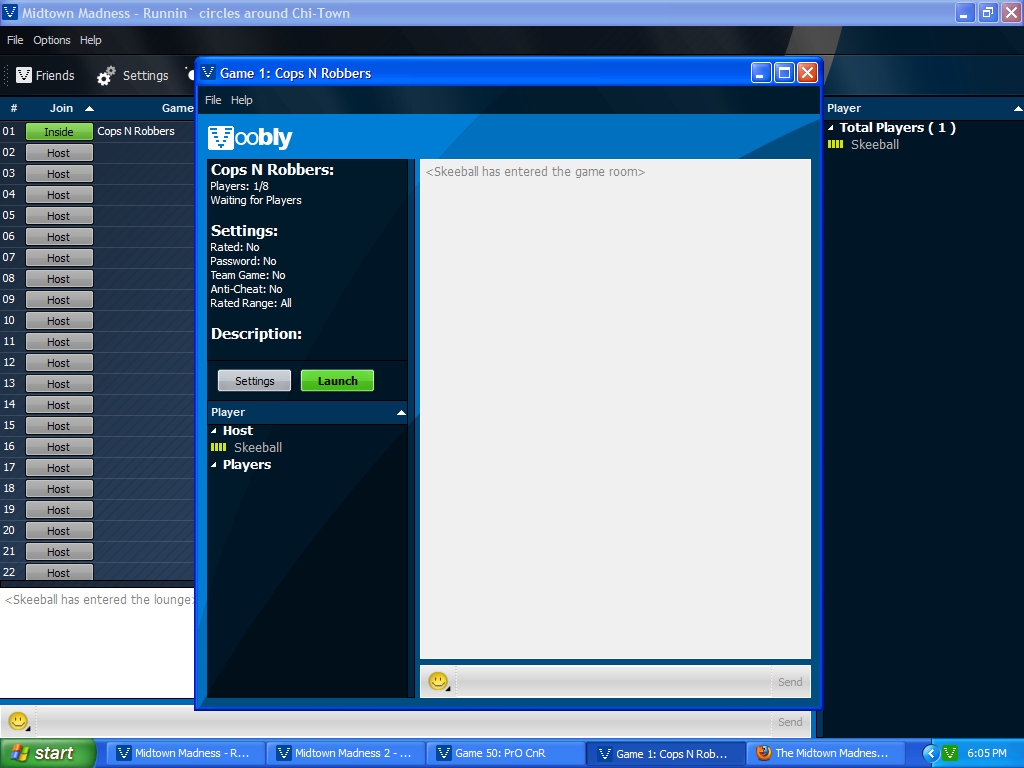Click the Voobly icon in the game window title bar
Image resolution: width=1024 pixels, height=768 pixels.
pos(208,72)
